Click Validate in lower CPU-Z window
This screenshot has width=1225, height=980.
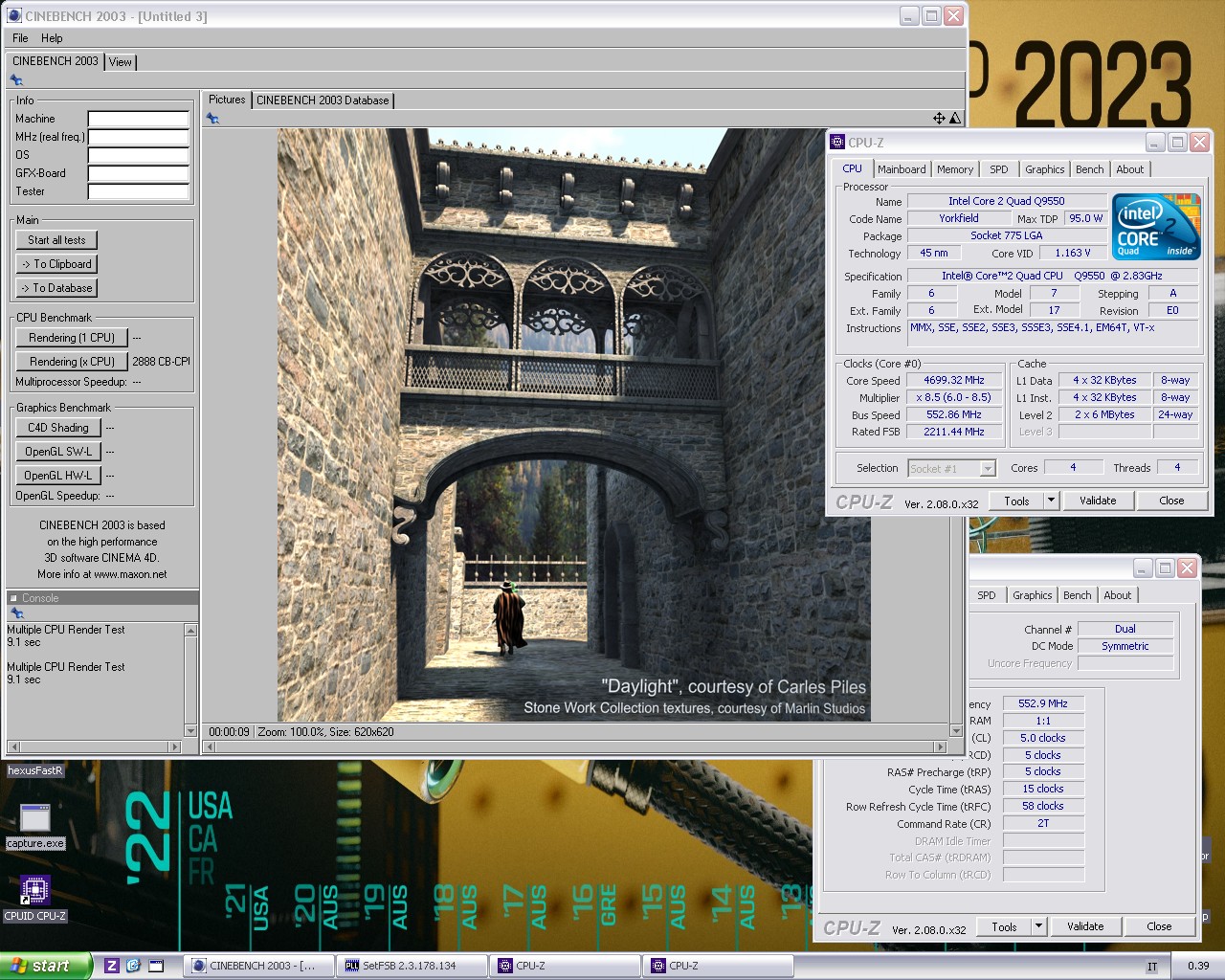click(x=1085, y=926)
